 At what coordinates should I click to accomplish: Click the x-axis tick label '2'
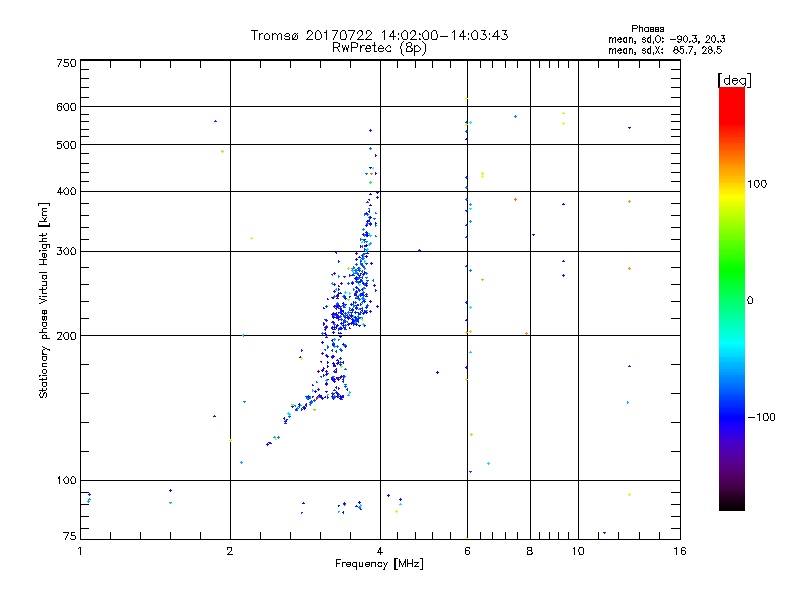coord(230,551)
